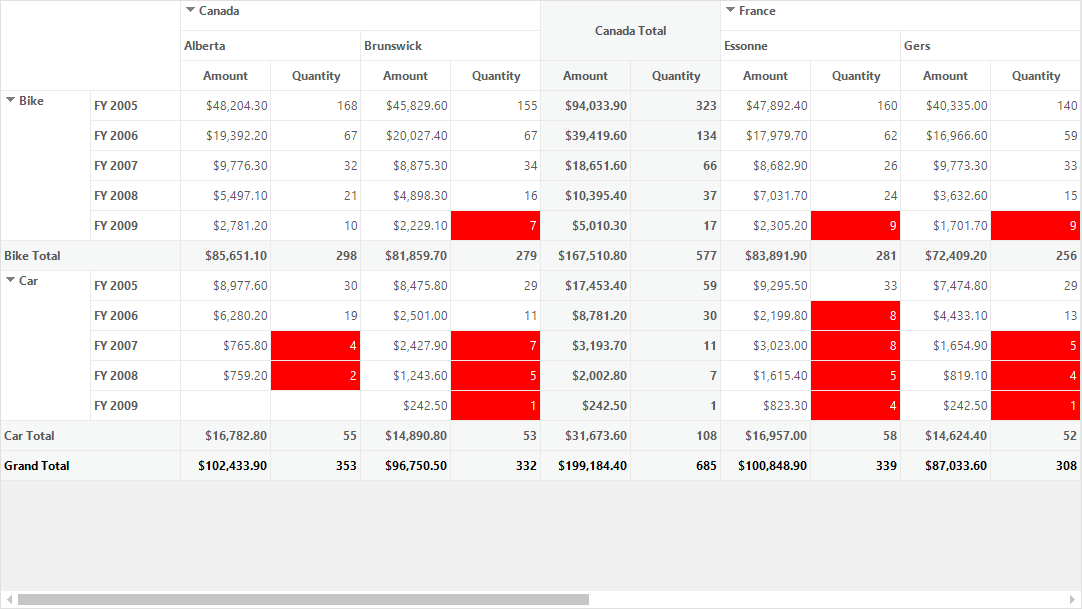Screen dimensions: 1082x609
Task: Click the $45,829.60 amount cell
Action: (x=406, y=106)
